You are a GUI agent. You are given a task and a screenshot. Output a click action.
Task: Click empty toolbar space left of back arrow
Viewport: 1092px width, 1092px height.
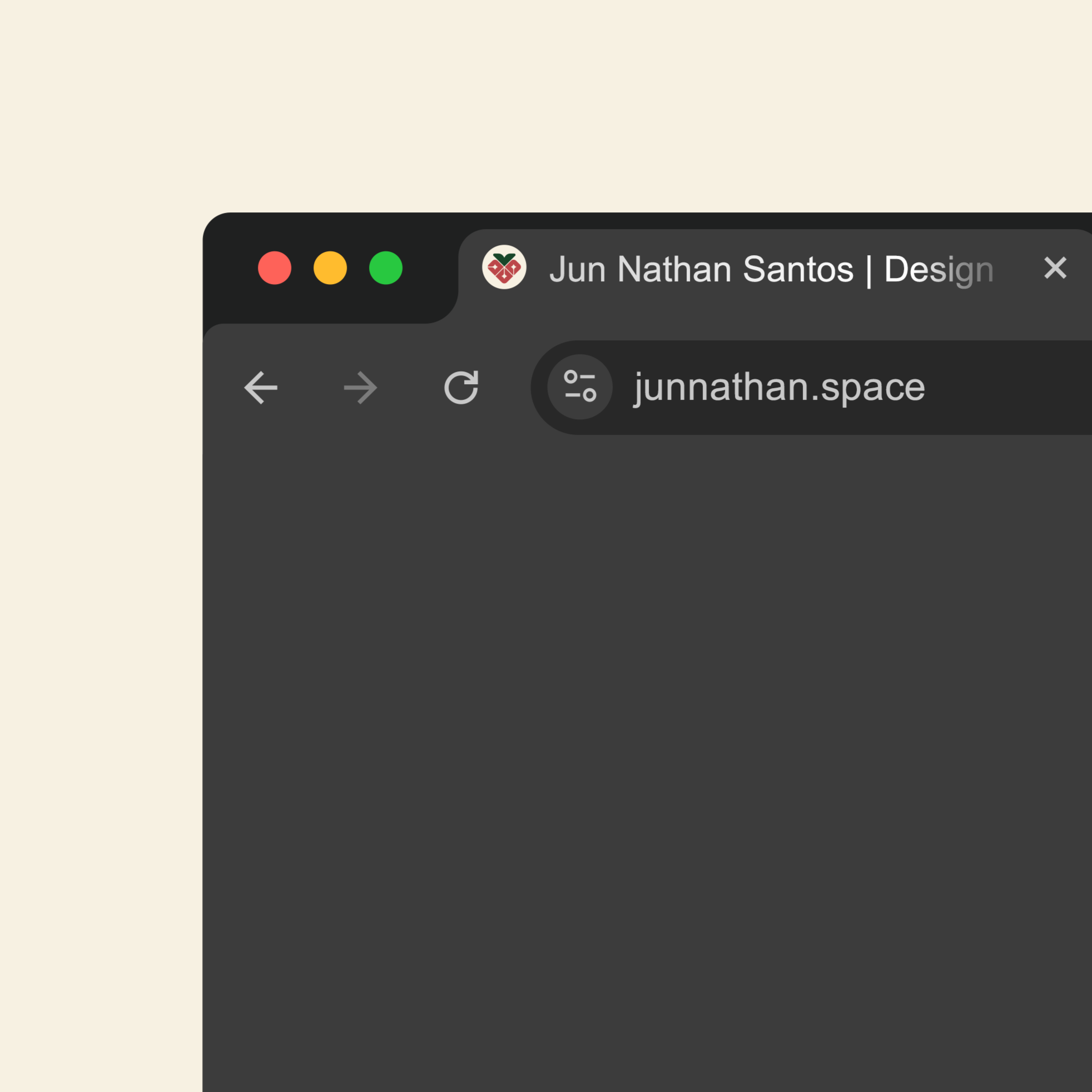219,388
